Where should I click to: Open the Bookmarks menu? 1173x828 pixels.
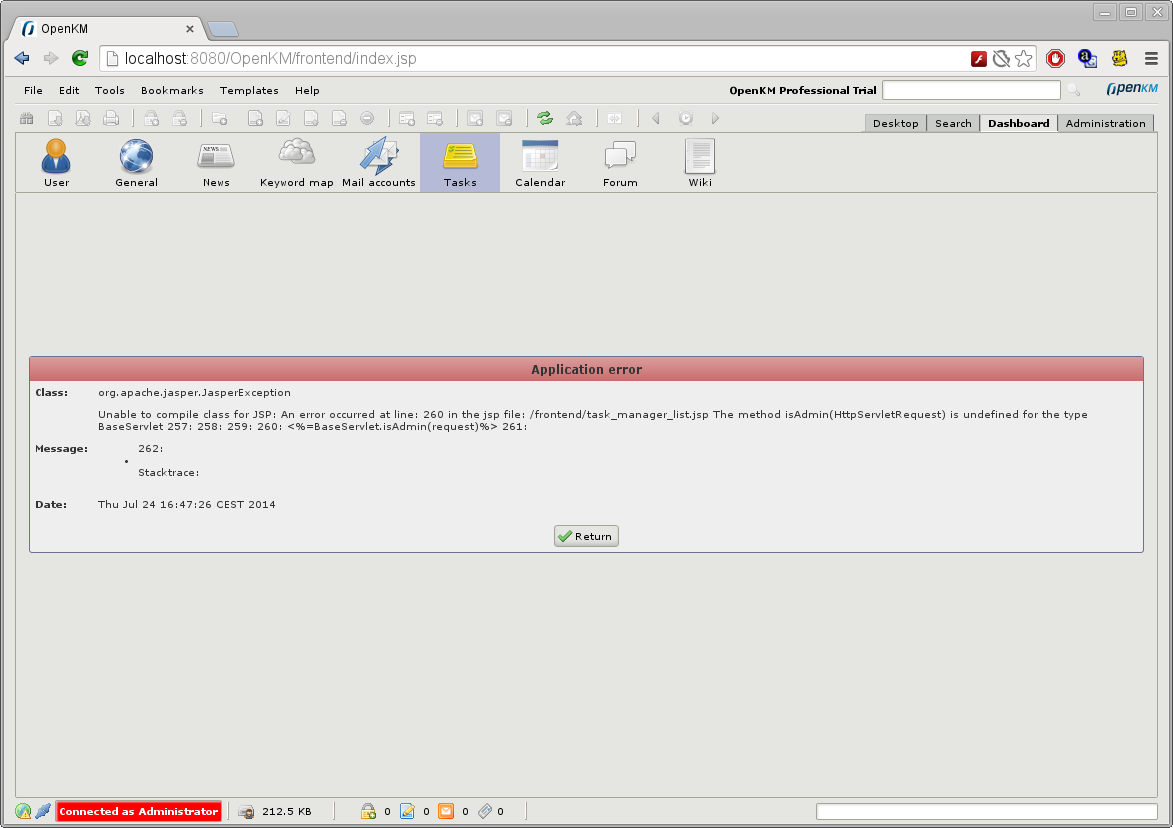tap(171, 90)
